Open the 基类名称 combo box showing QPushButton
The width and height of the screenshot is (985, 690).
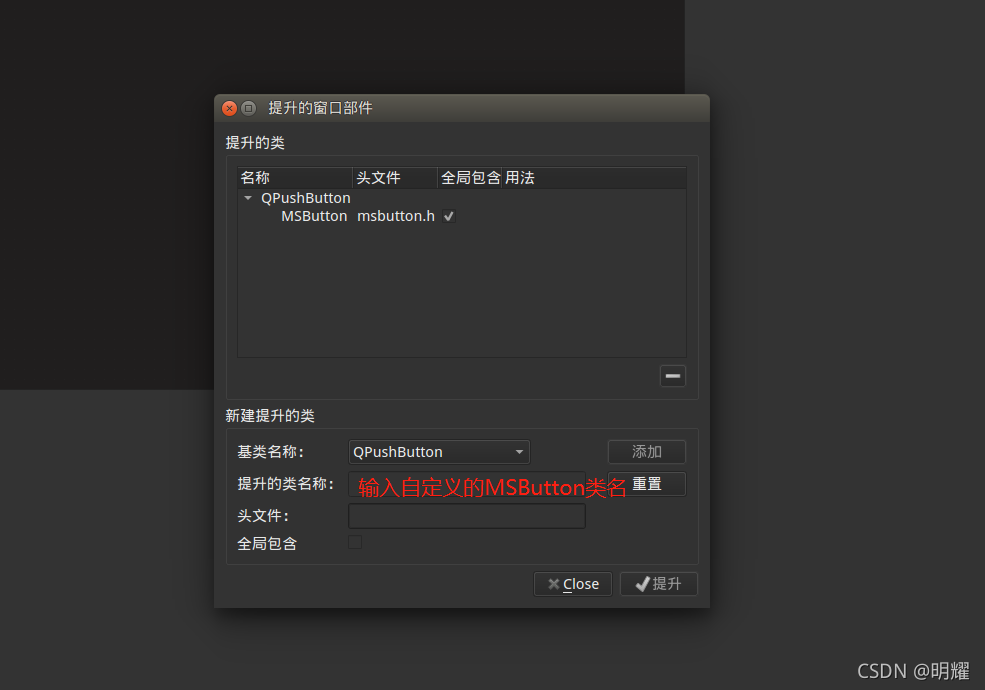coord(438,452)
